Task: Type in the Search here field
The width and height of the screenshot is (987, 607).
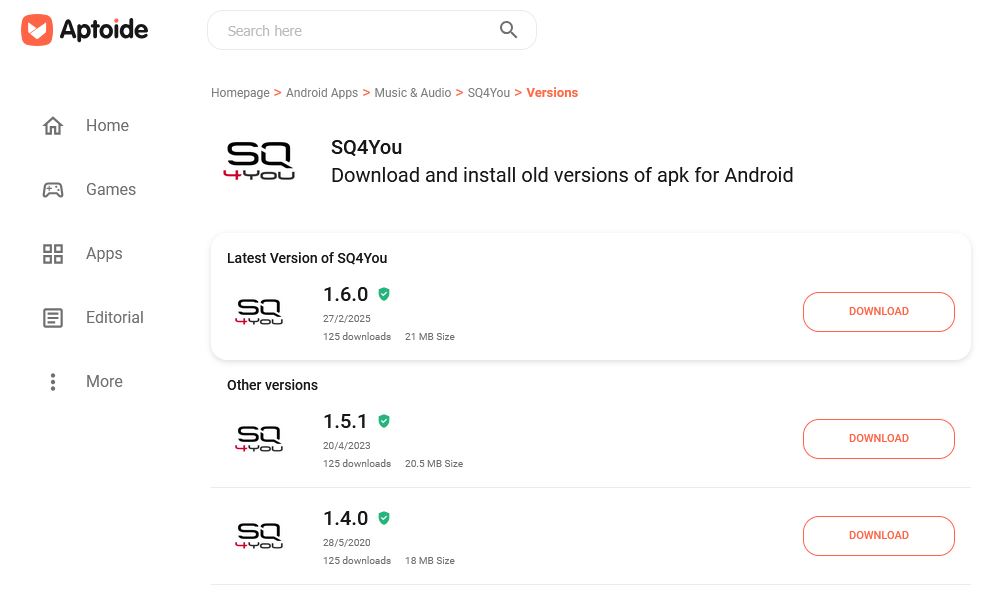Action: [355, 31]
